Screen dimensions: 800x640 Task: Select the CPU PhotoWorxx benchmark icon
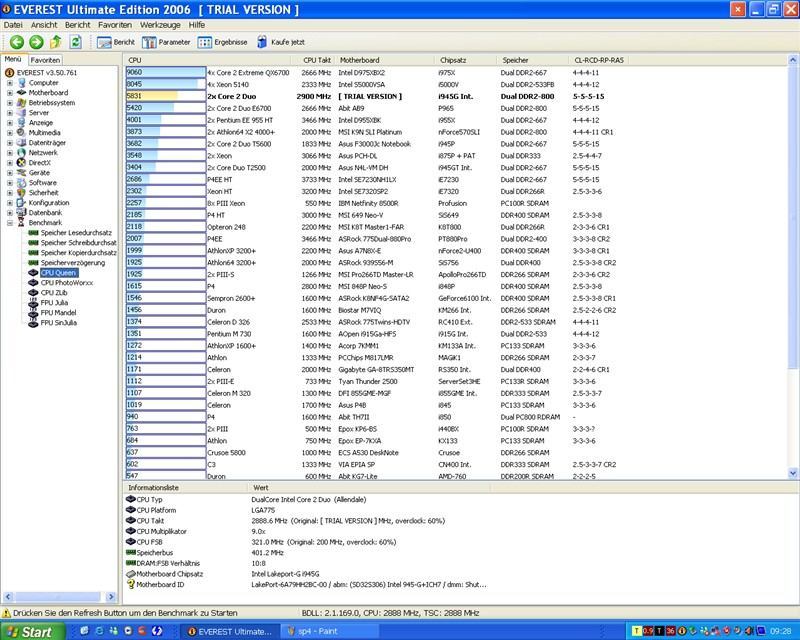(33, 283)
